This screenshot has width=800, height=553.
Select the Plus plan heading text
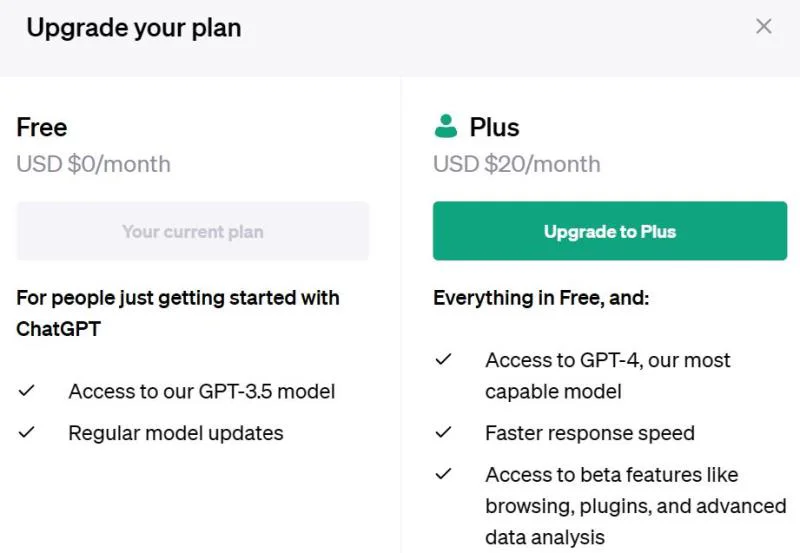pyautogui.click(x=494, y=127)
